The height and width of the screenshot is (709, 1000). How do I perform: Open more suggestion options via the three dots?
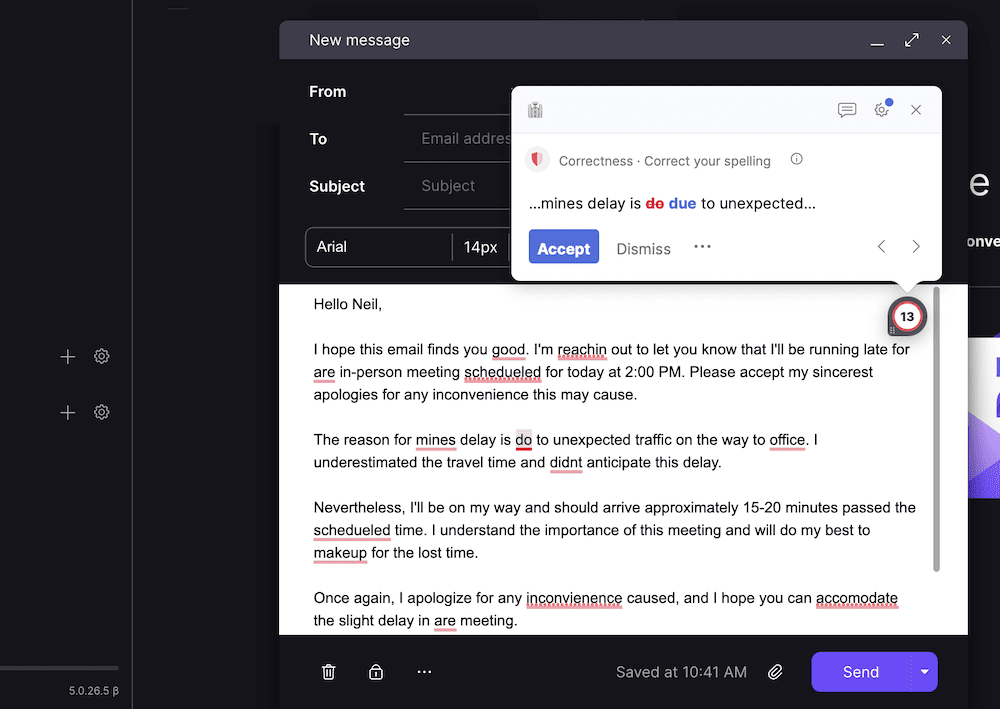tap(701, 247)
